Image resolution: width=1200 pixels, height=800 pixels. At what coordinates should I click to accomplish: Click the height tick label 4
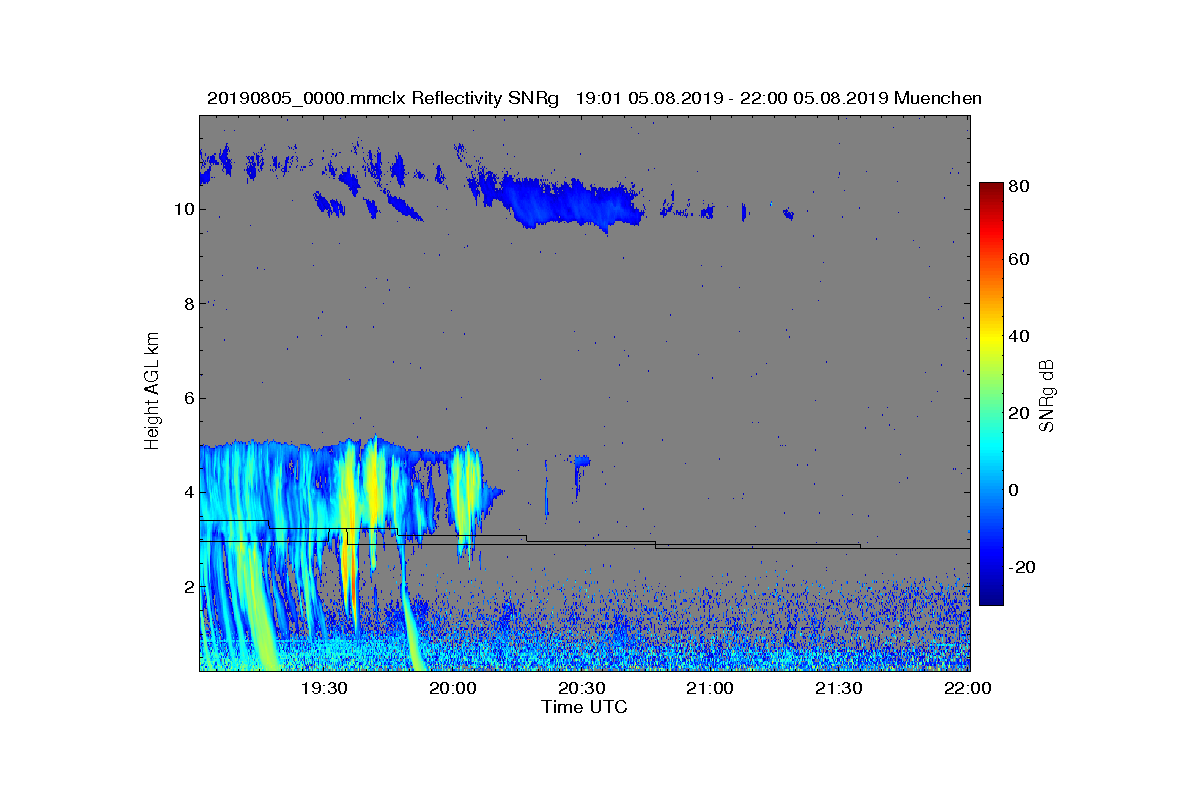pyautogui.click(x=187, y=492)
